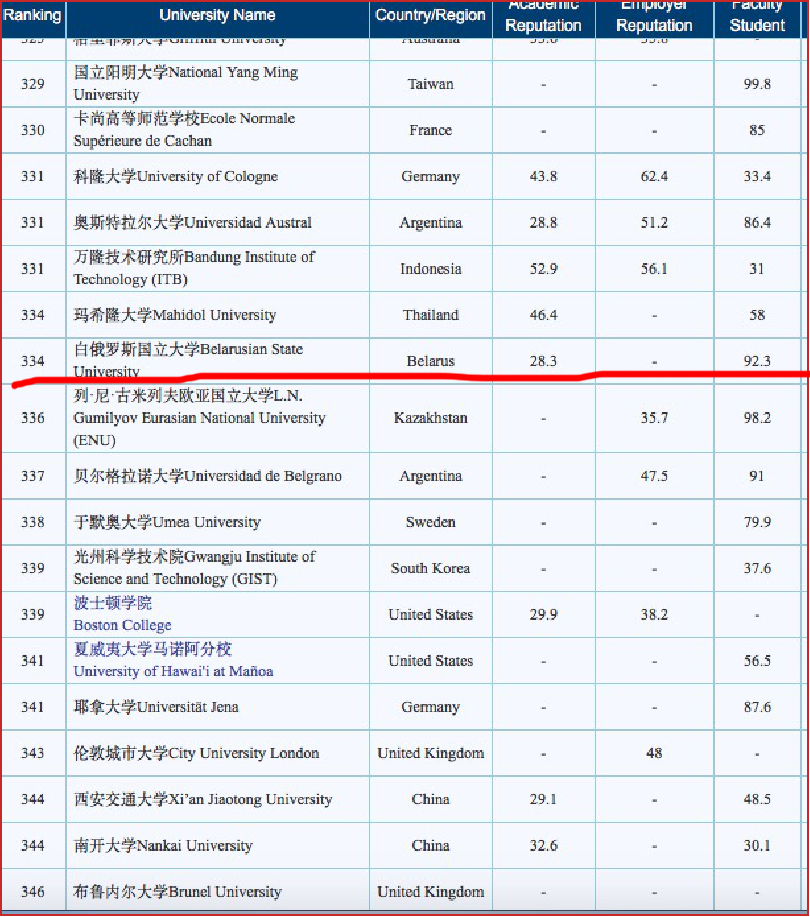
Task: Click China cell in Nankai University row
Action: (x=430, y=845)
